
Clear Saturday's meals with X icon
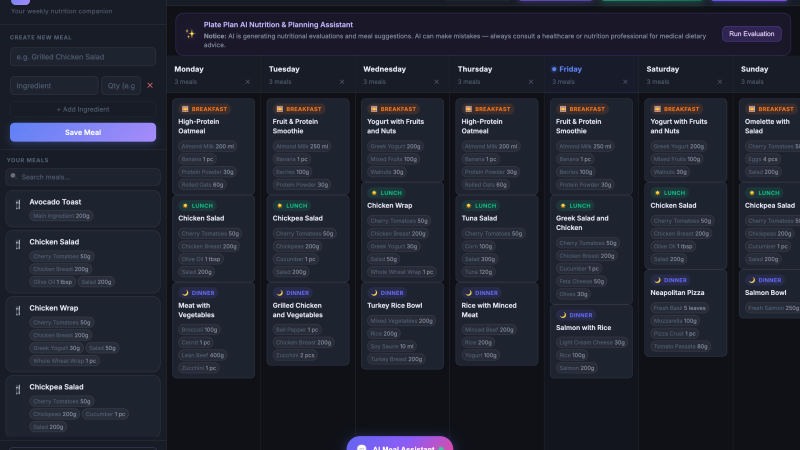point(719,82)
